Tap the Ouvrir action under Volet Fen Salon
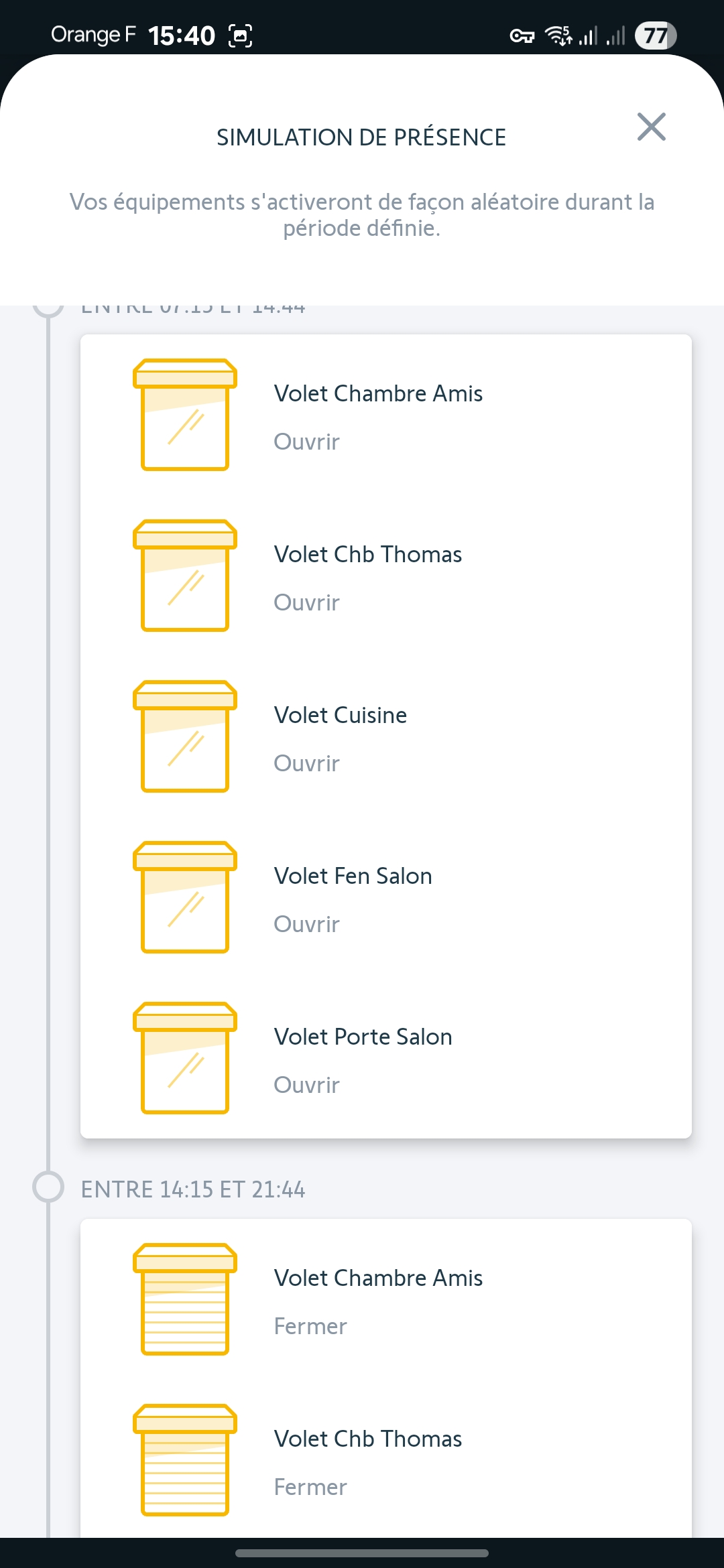724x1568 pixels. [306, 924]
